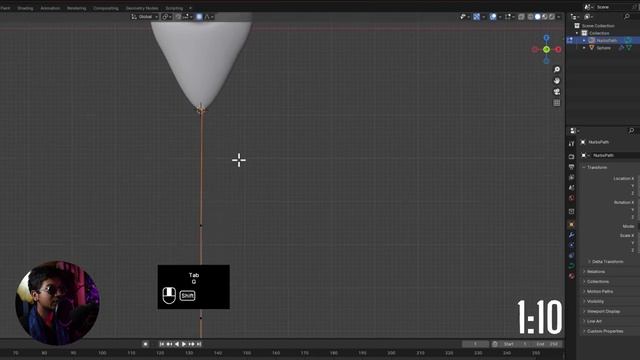Open the Object properties tab
The height and width of the screenshot is (360, 640).
coord(571,224)
